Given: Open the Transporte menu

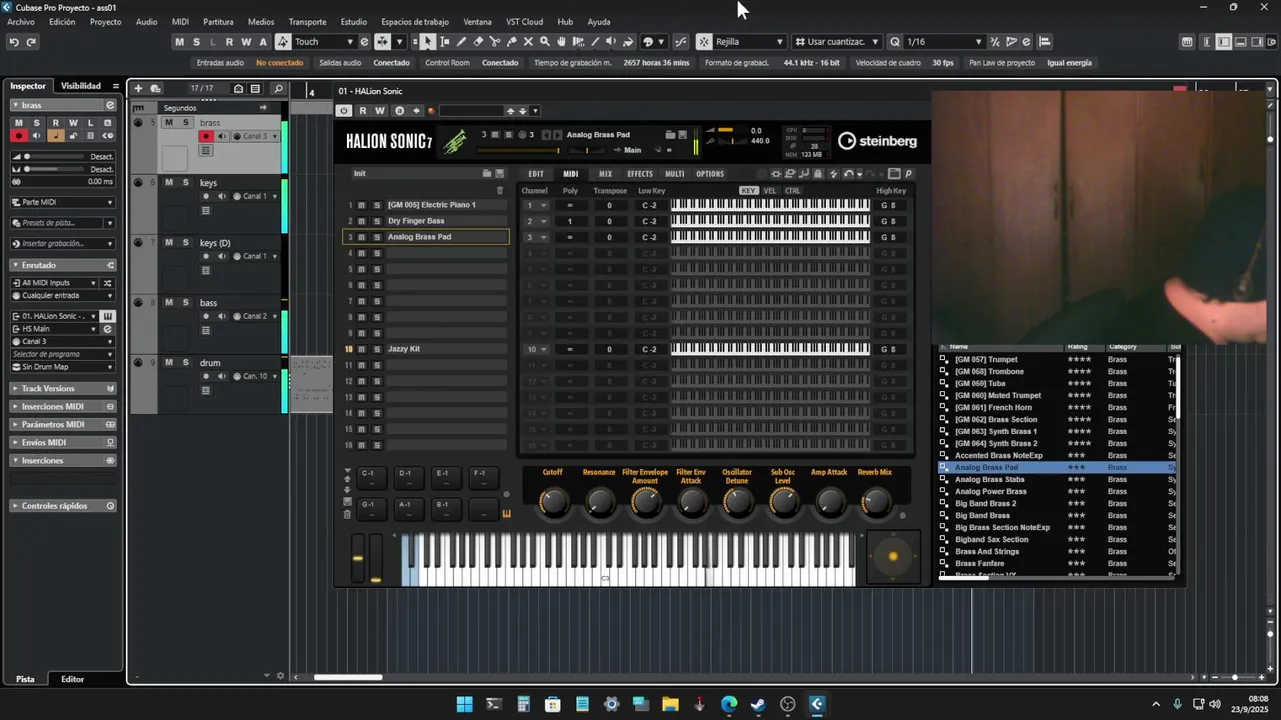Looking at the screenshot, I should pyautogui.click(x=307, y=21).
